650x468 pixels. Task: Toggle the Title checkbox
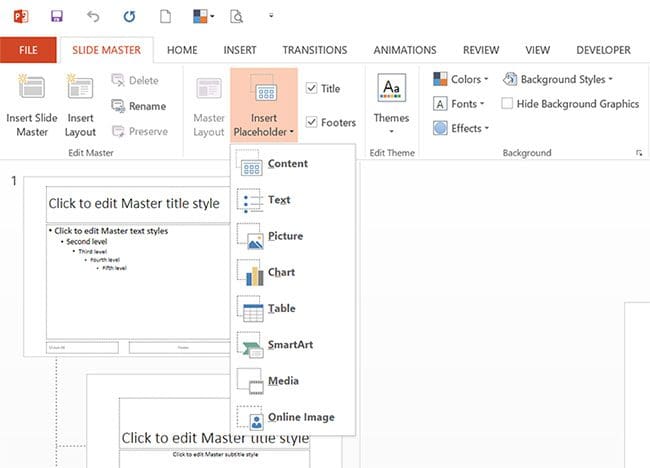311,88
